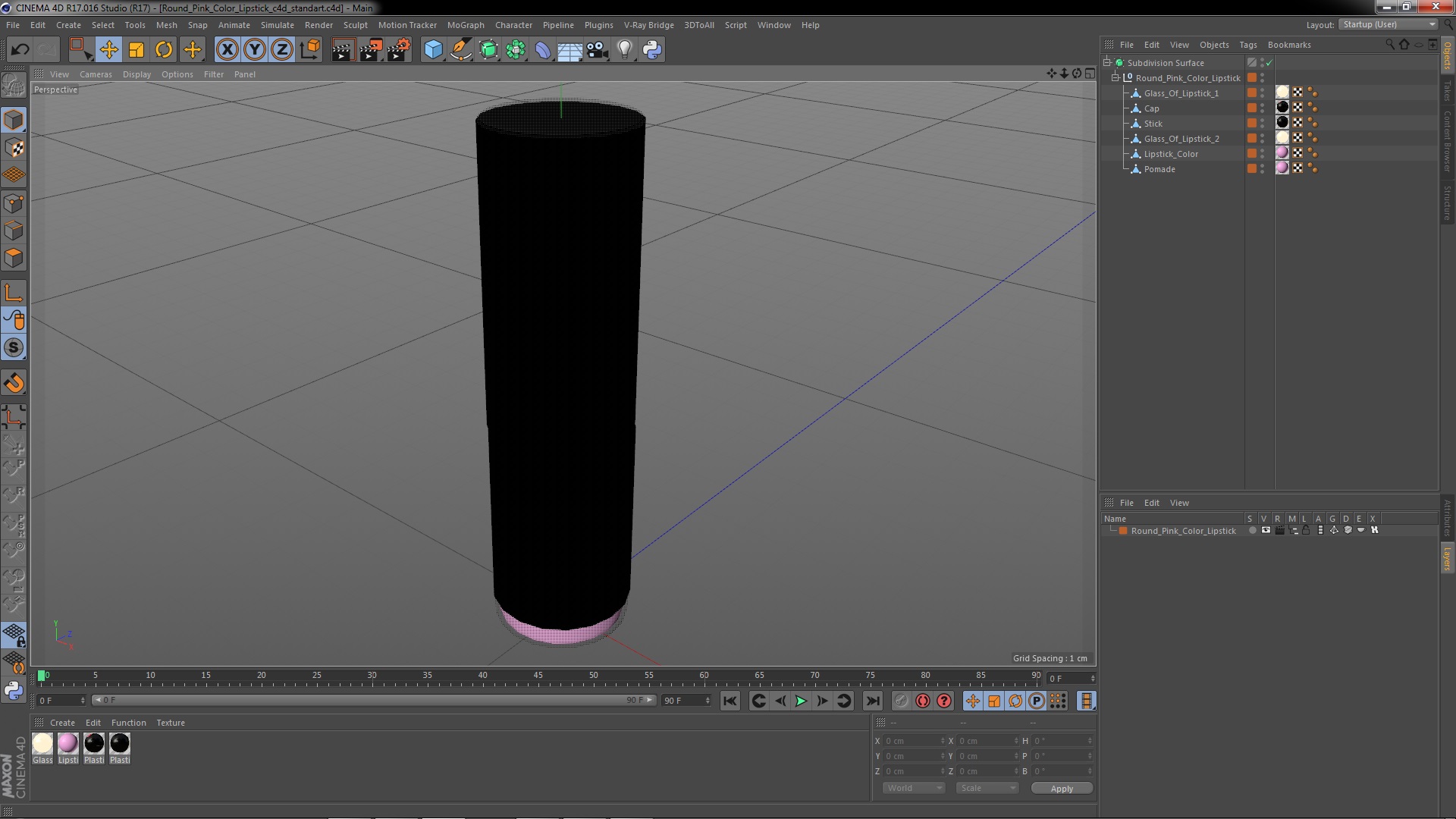Open the World coordinate dropdown
This screenshot has width=1456, height=819.
coord(913,788)
